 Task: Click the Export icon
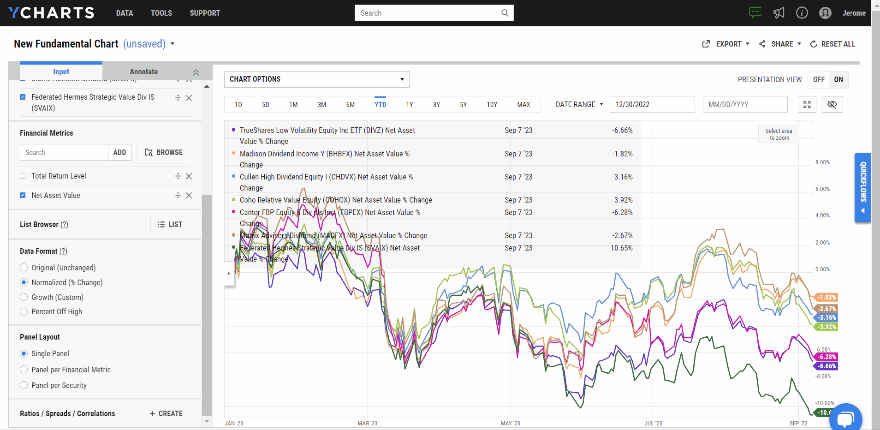[x=706, y=44]
